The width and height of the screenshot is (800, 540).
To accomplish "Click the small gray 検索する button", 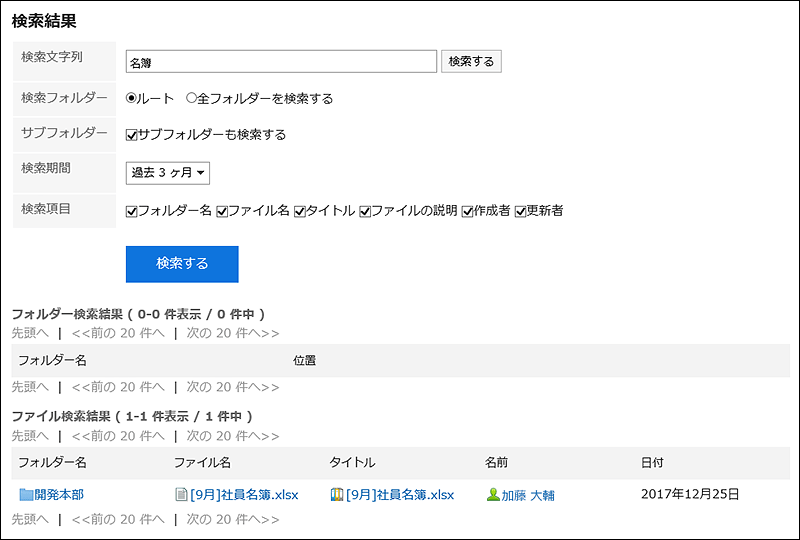I will 471,61.
